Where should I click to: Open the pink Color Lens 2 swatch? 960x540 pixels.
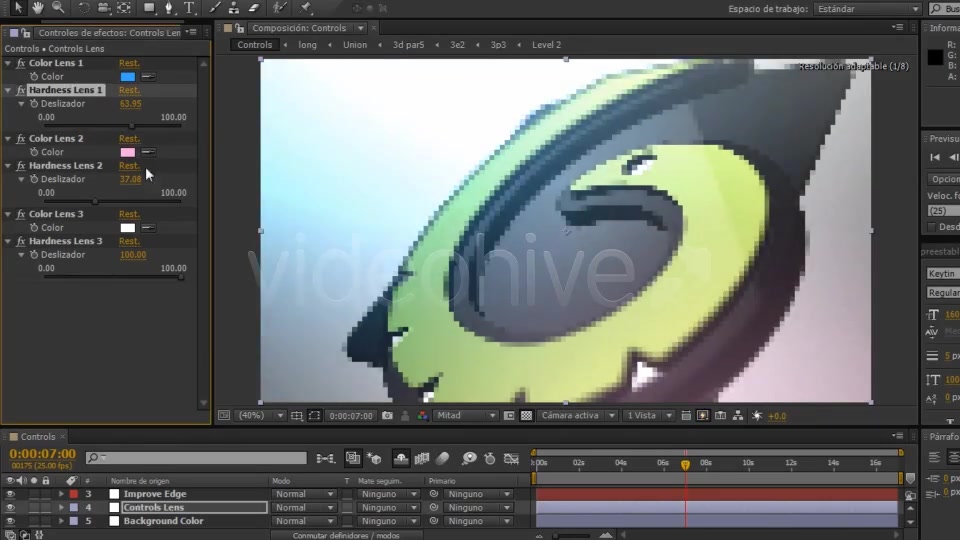[x=127, y=152]
